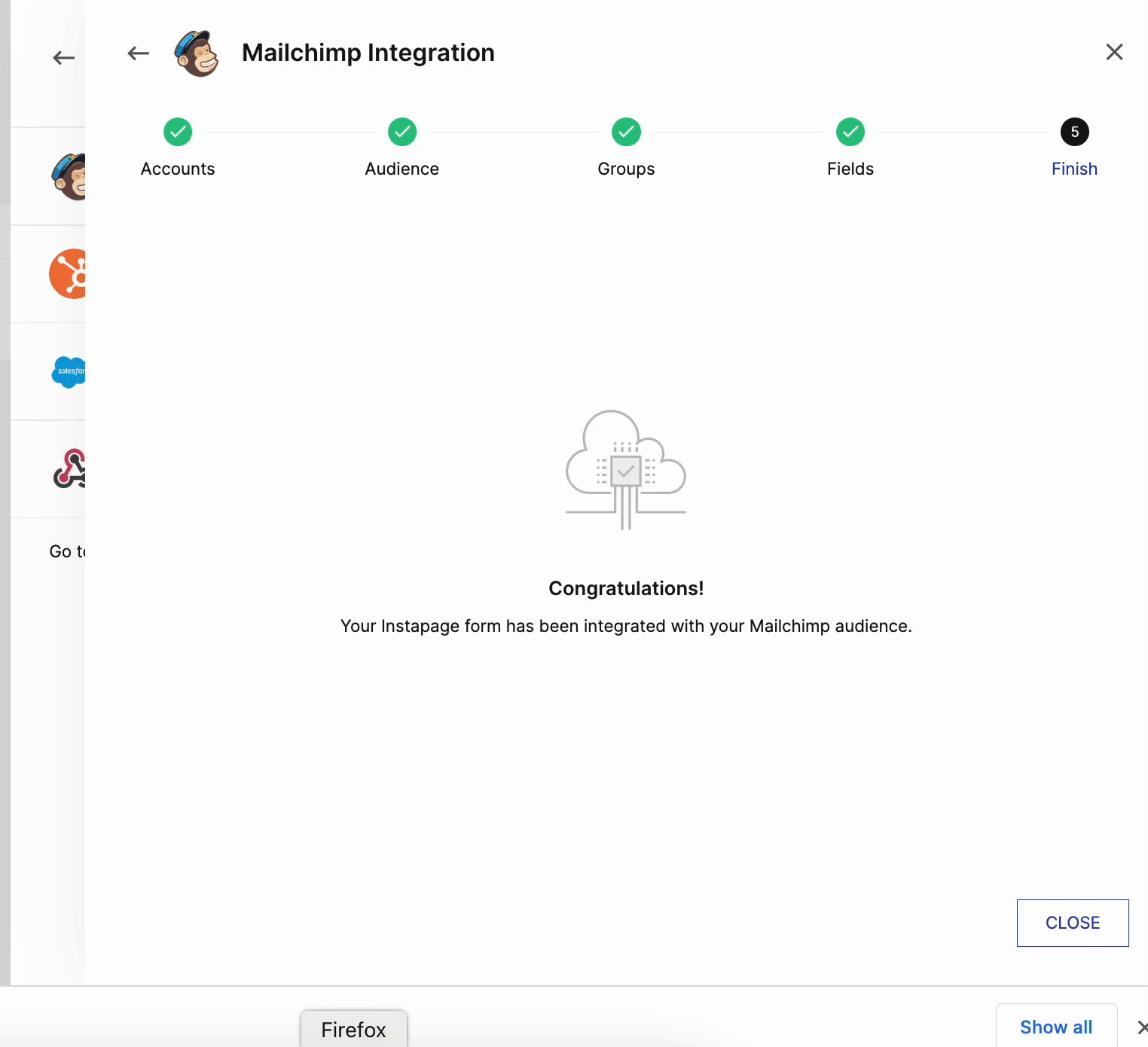Click the cloud integration illustration
The height and width of the screenshot is (1047, 1148).
click(626, 469)
